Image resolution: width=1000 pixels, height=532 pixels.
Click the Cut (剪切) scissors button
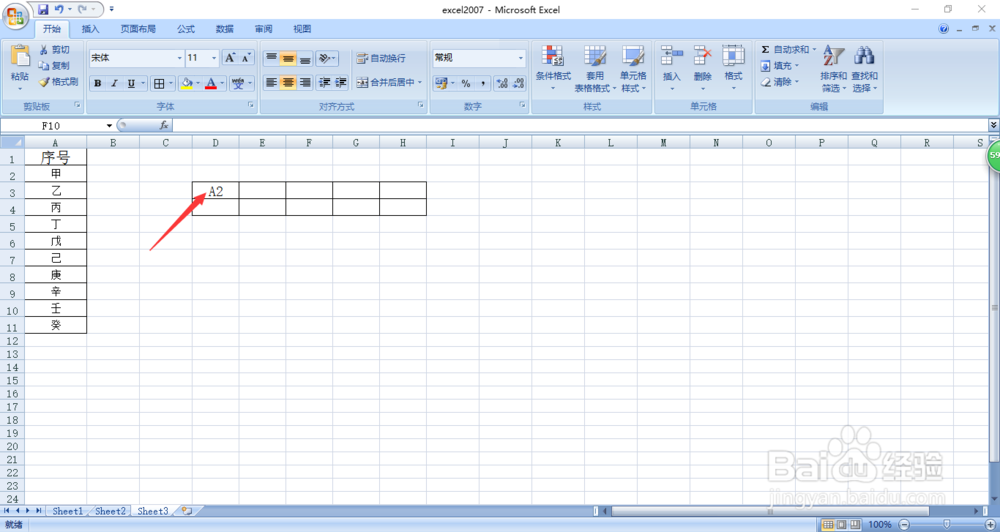click(x=54, y=50)
